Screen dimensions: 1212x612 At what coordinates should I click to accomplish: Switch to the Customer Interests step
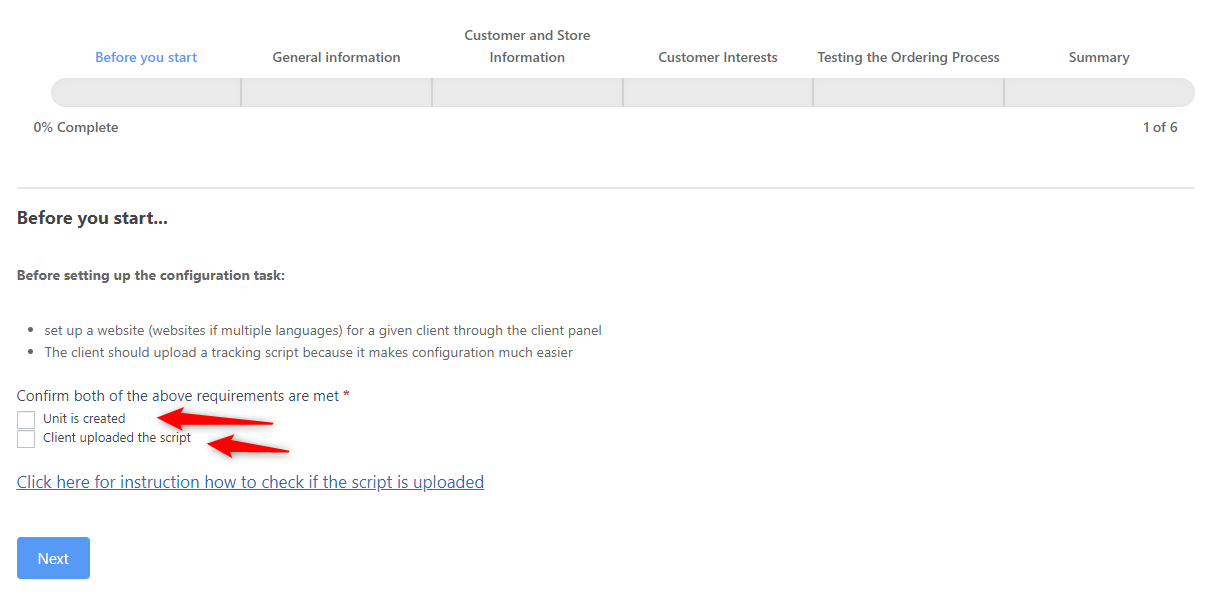coord(717,57)
